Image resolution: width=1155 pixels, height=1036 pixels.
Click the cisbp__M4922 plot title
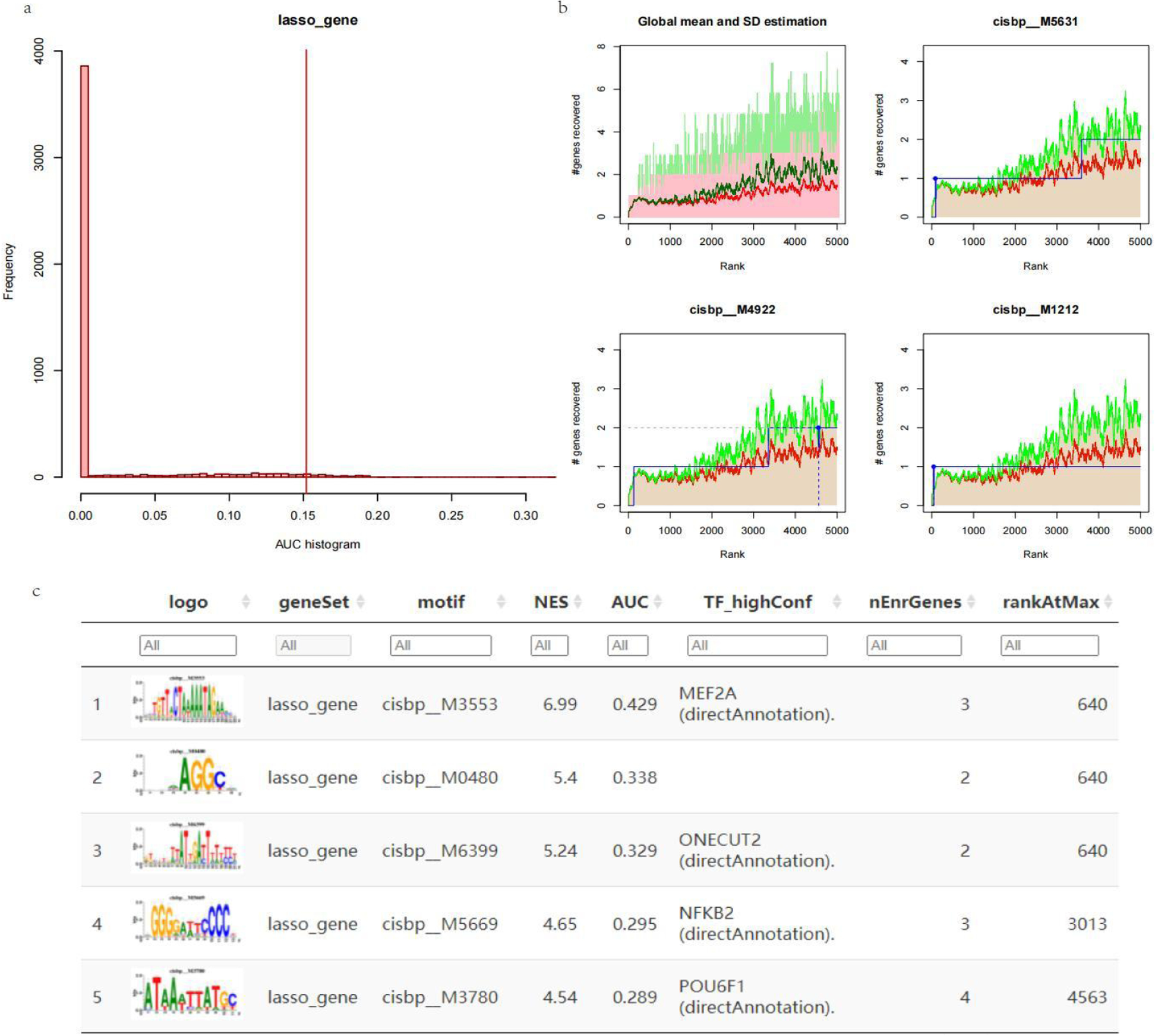tap(732, 309)
